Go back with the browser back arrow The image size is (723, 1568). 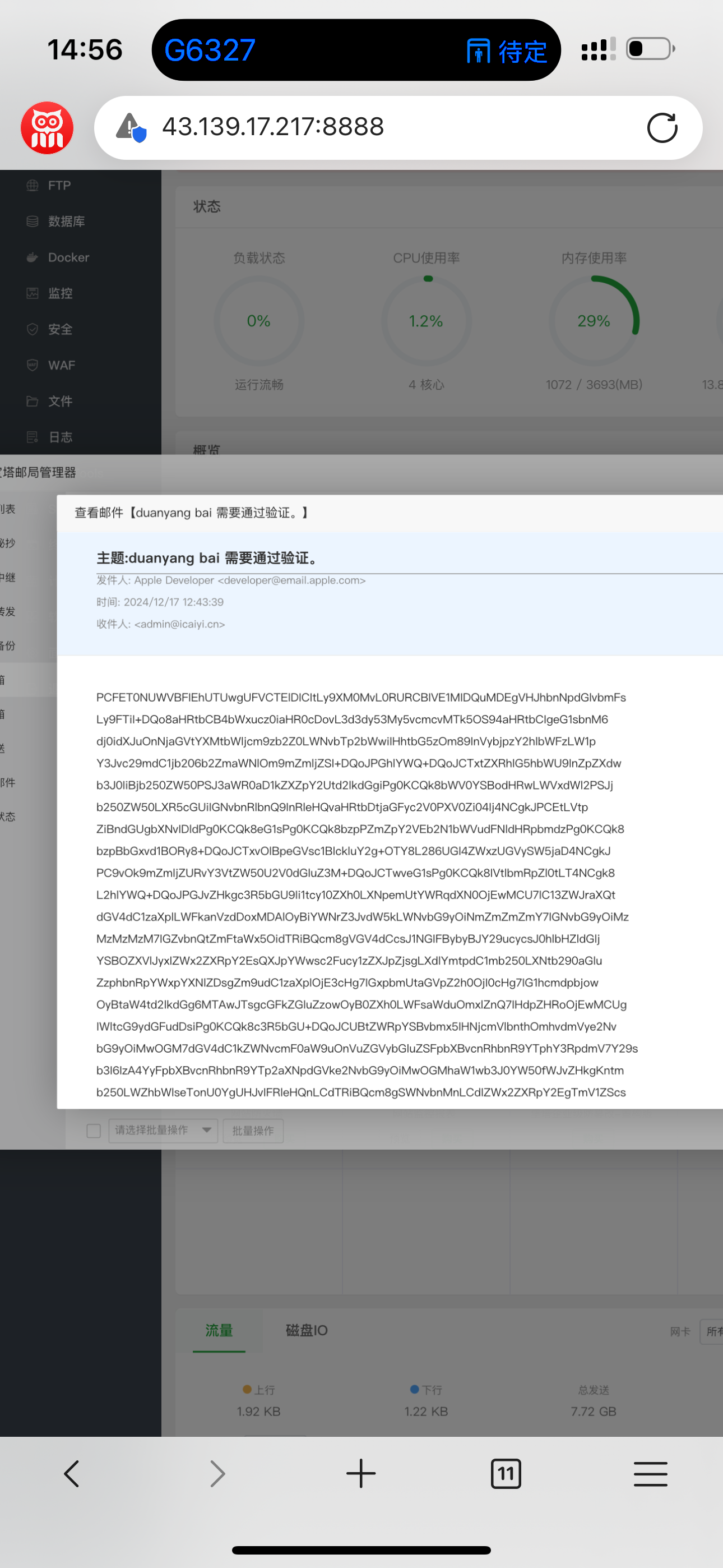[x=72, y=1474]
